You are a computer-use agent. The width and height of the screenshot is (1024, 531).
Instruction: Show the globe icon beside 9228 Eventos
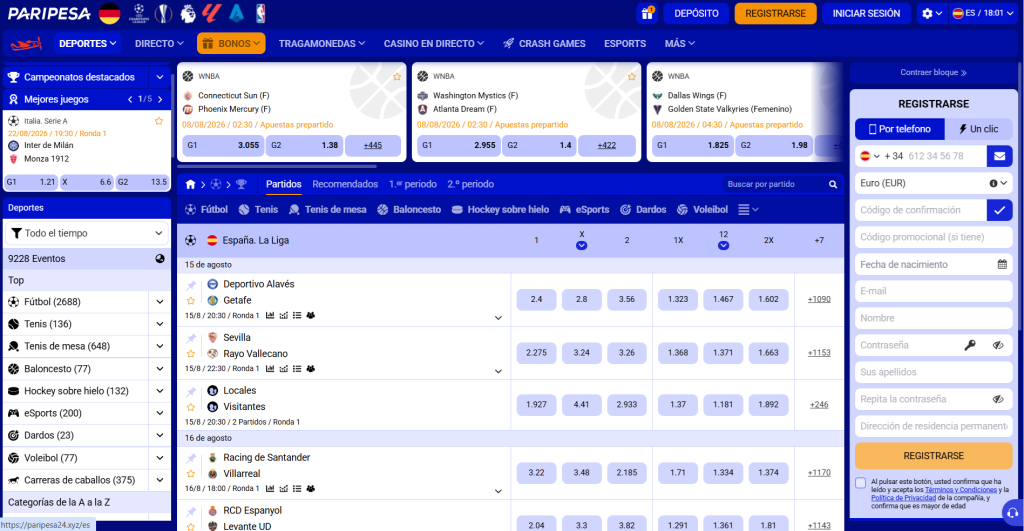coord(159,259)
